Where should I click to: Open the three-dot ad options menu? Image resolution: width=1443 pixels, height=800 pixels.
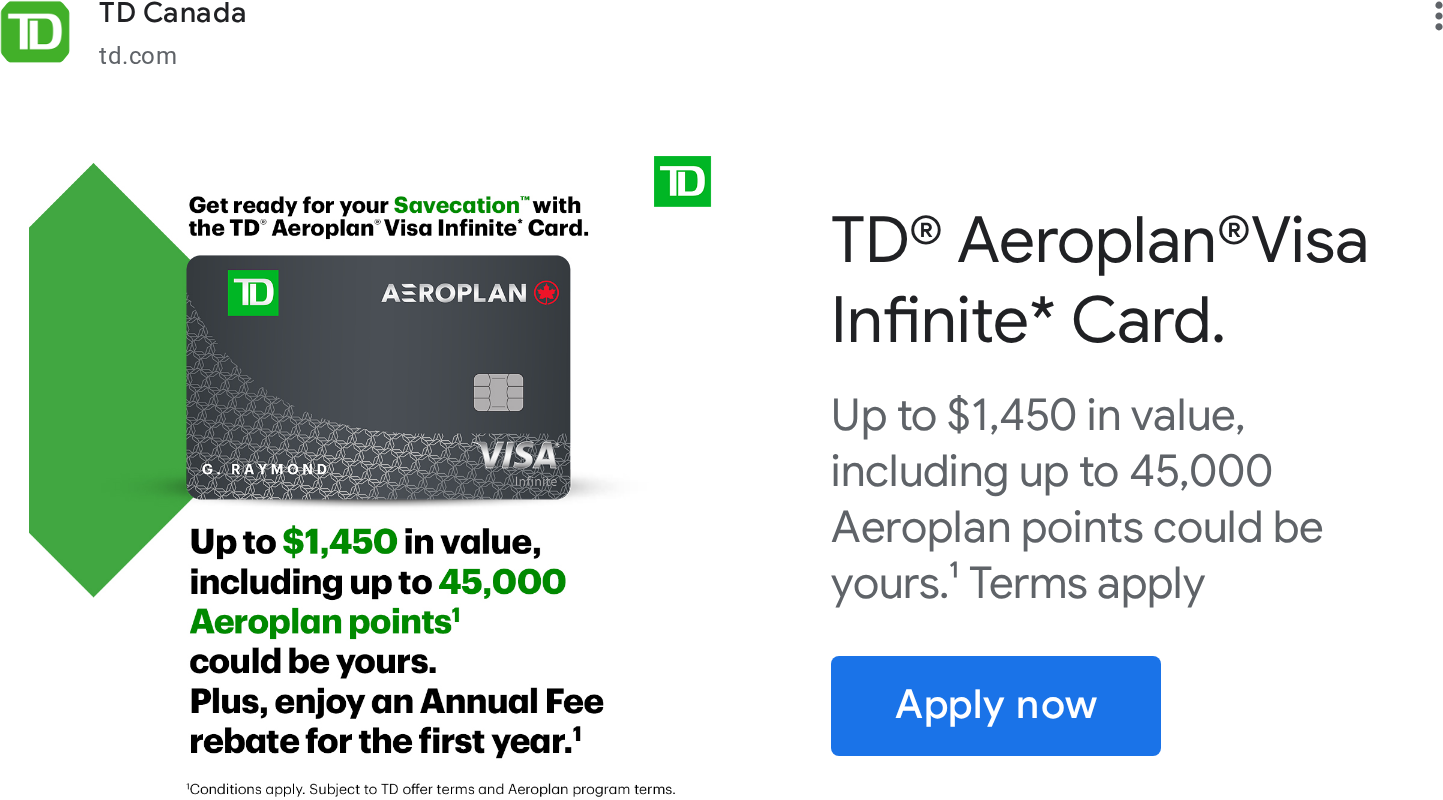coord(1438,15)
